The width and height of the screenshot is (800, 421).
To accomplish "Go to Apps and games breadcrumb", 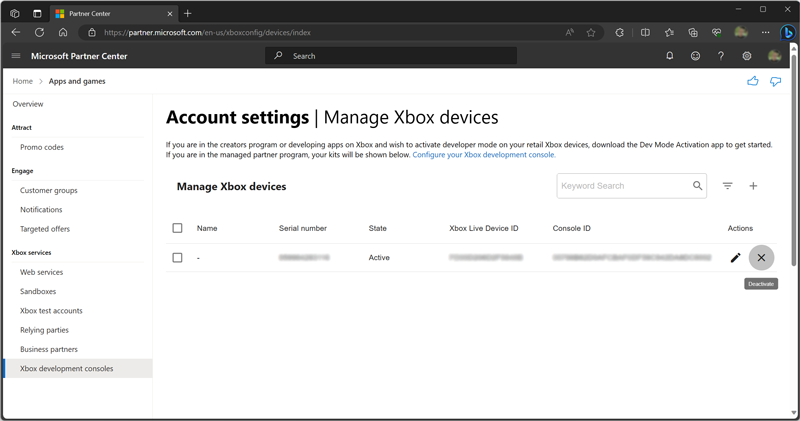I will coord(77,81).
